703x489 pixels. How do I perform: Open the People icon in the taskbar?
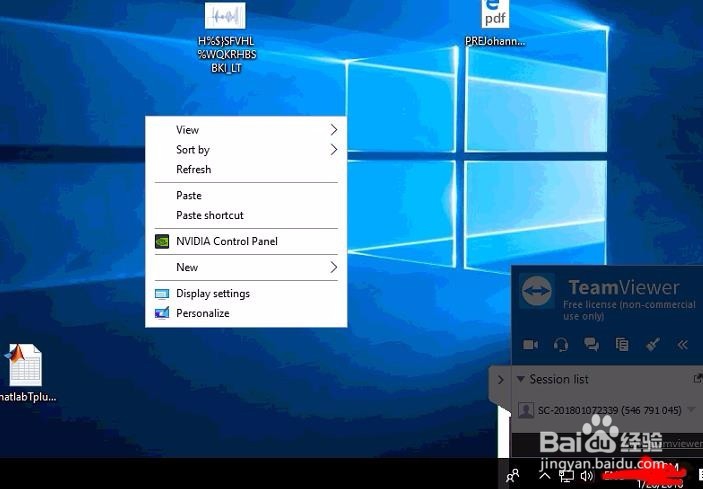point(512,475)
